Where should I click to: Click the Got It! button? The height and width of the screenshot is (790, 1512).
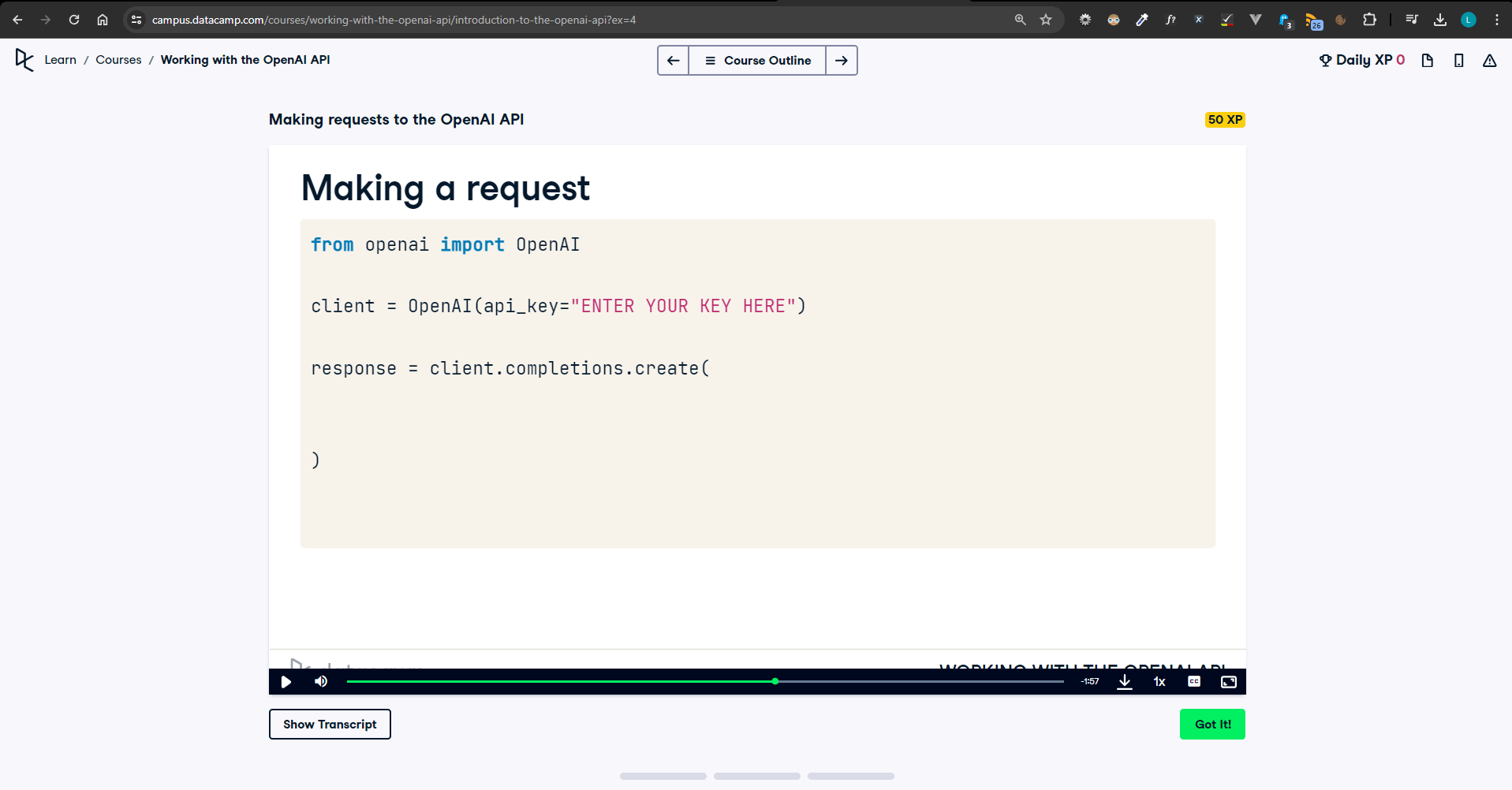tap(1212, 725)
